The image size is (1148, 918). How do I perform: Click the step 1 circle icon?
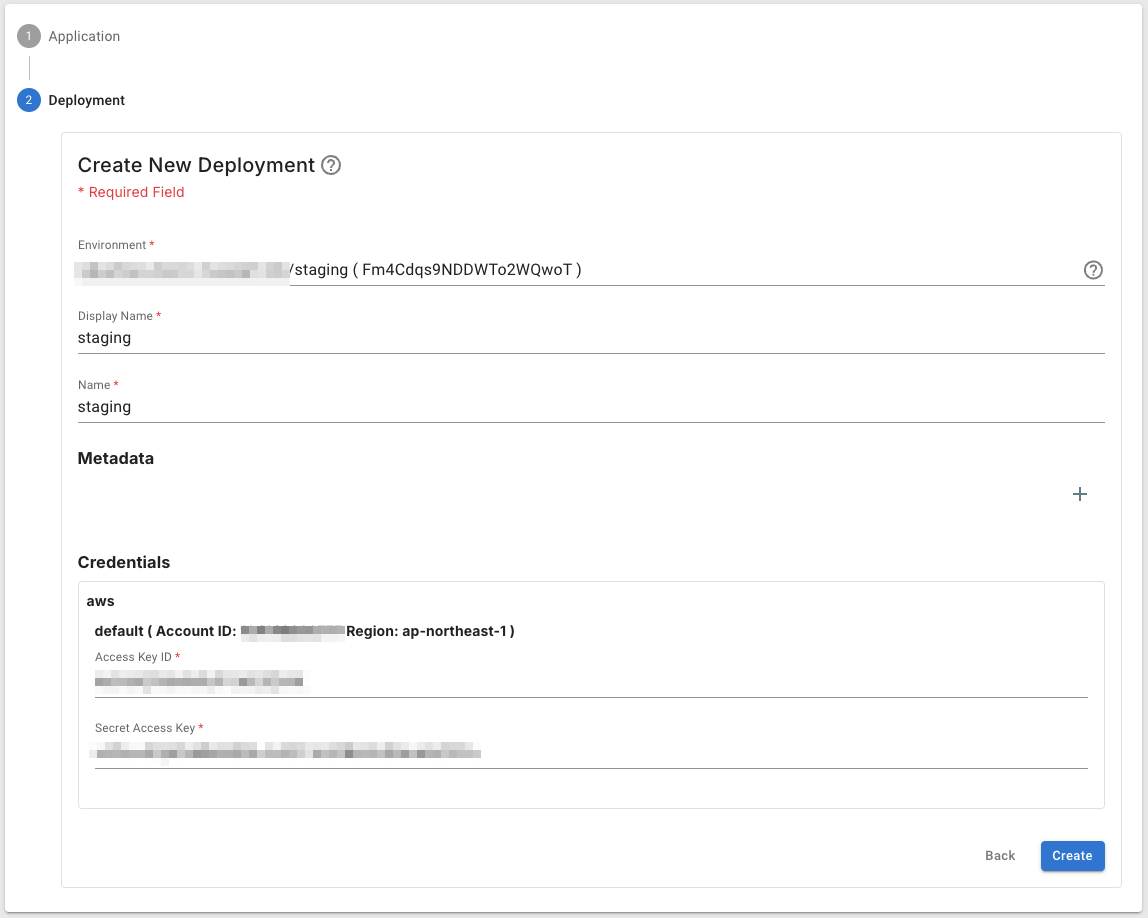[x=29, y=37]
